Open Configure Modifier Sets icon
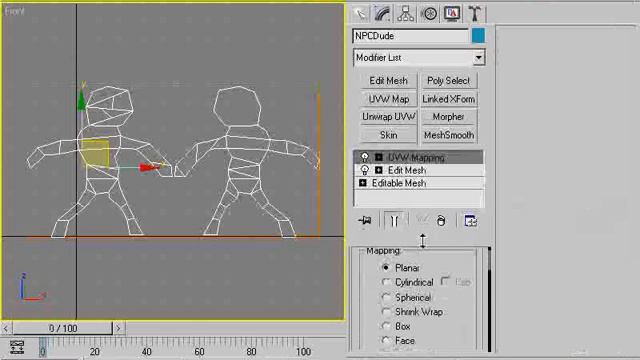The image size is (640, 360). coord(471,221)
